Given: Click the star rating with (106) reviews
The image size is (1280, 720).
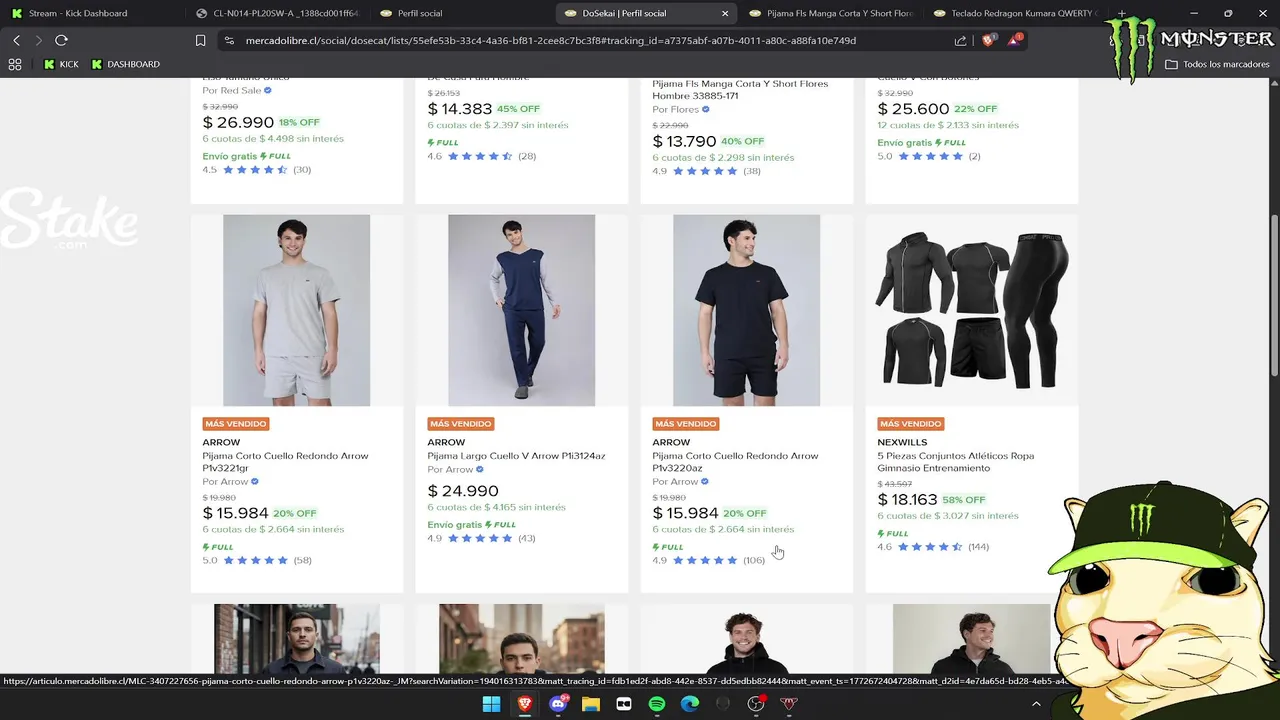Looking at the screenshot, I should (x=708, y=560).
